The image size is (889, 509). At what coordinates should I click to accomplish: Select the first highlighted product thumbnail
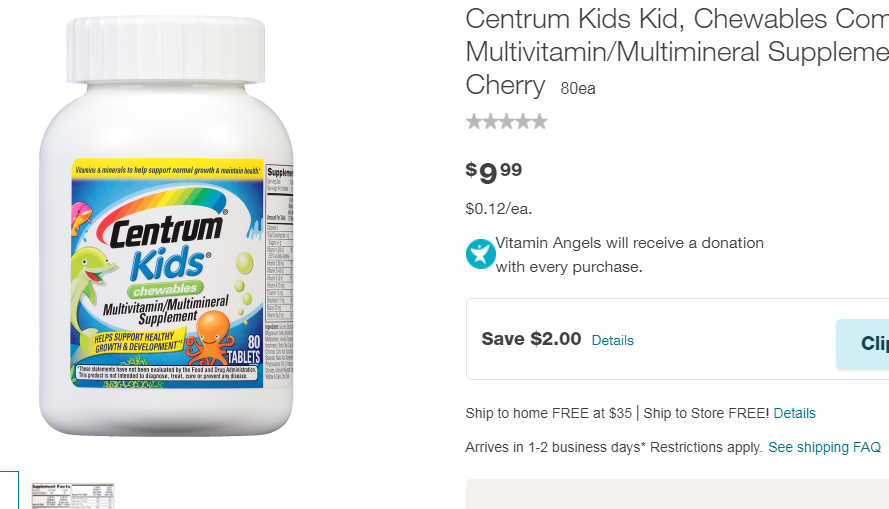9,490
